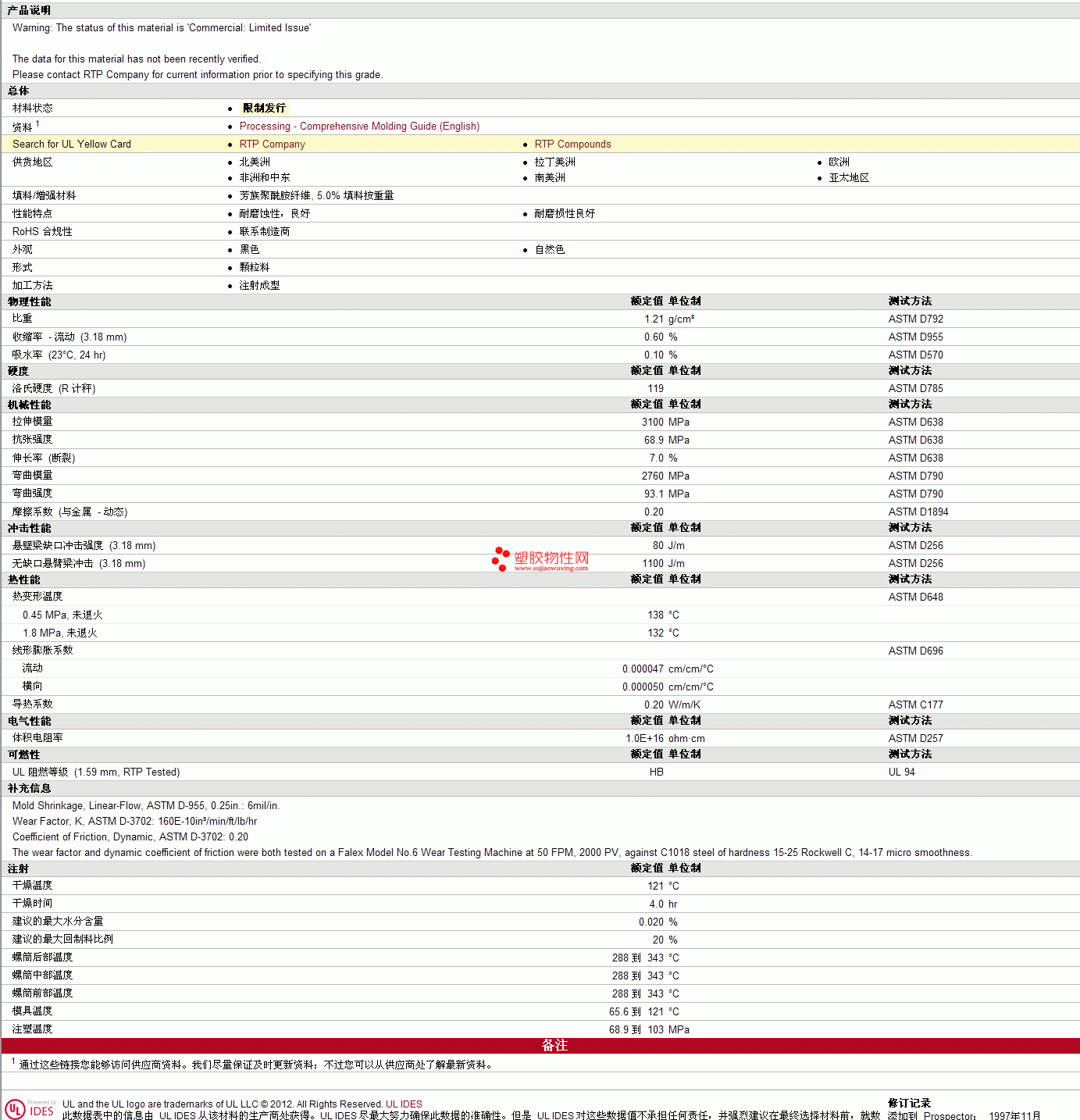Click the Mold Shrinkage supplementary info line

[146, 806]
